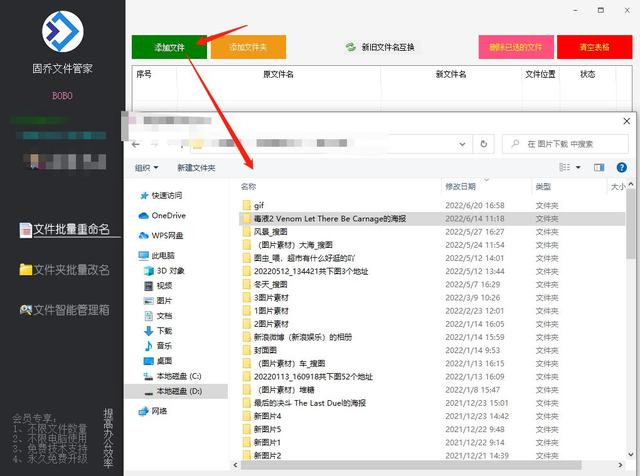Open the OneDrive cloud location
Screen dimensions: 640x476
168,215
